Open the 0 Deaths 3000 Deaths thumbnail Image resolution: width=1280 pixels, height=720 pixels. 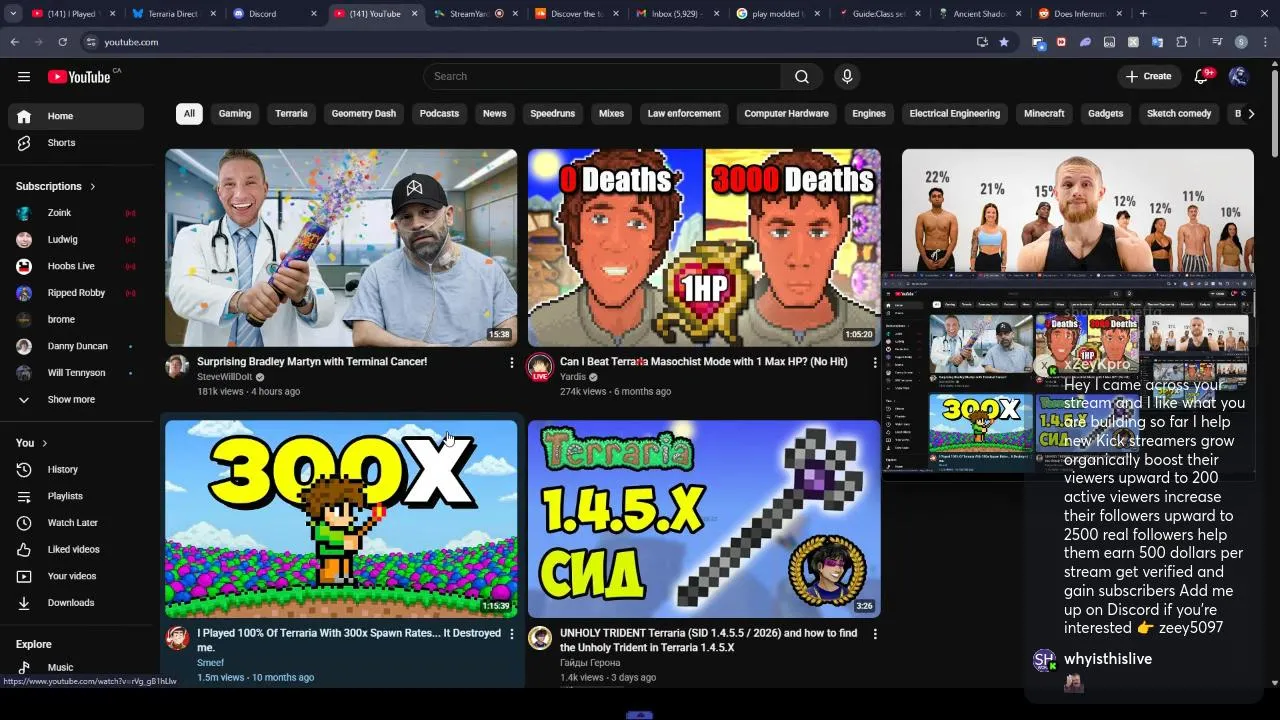point(704,248)
